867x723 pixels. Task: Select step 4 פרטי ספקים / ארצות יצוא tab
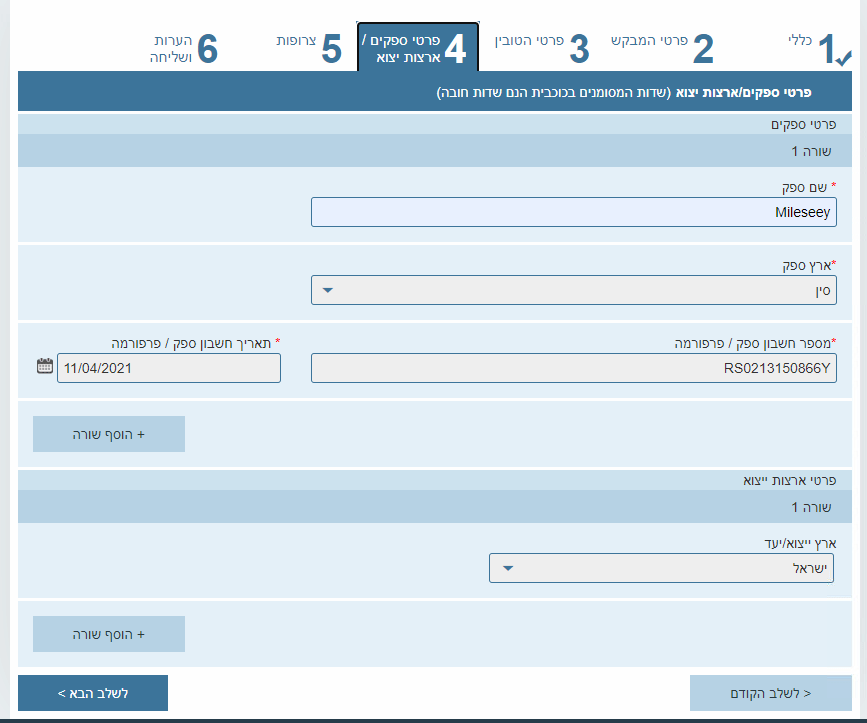click(x=417, y=48)
